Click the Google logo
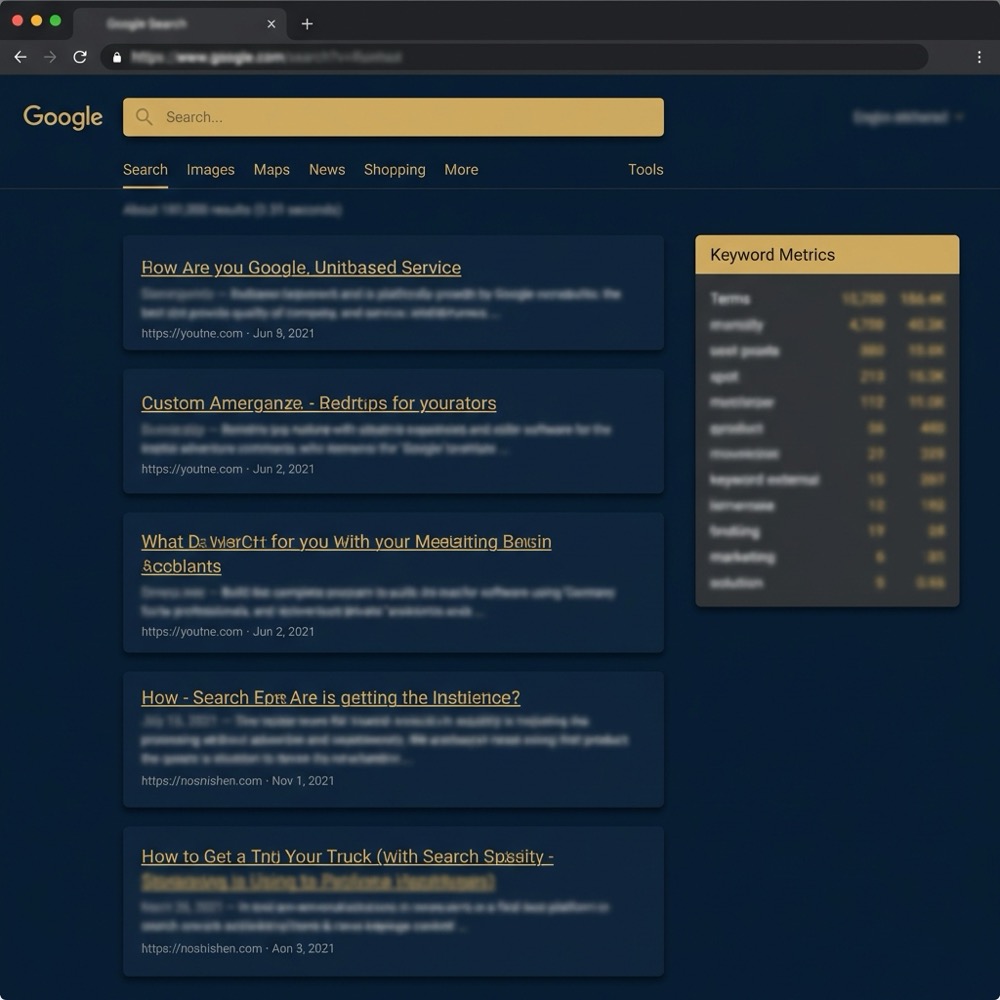 (62, 117)
